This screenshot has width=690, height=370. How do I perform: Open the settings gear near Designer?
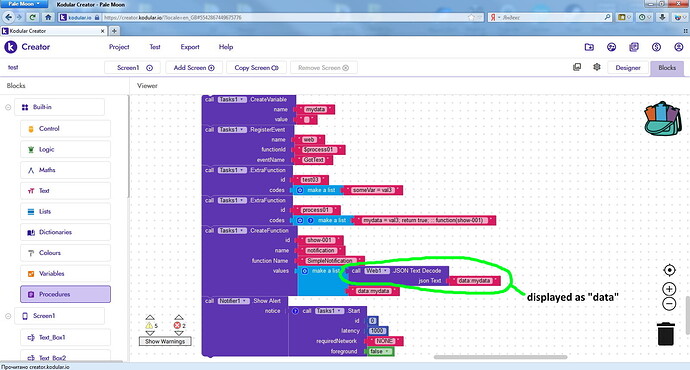coord(597,67)
